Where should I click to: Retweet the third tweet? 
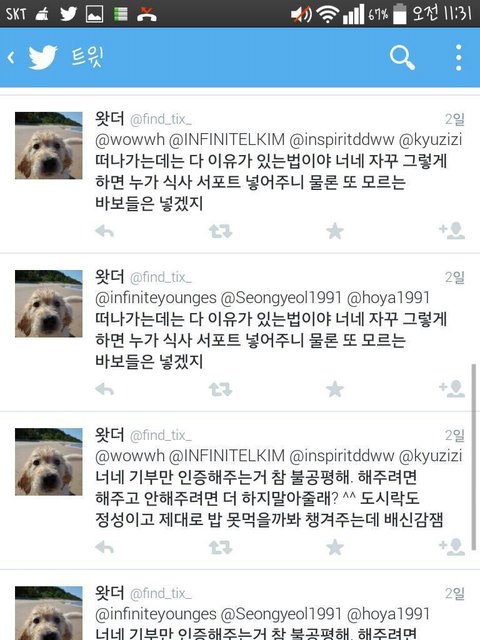click(x=220, y=548)
